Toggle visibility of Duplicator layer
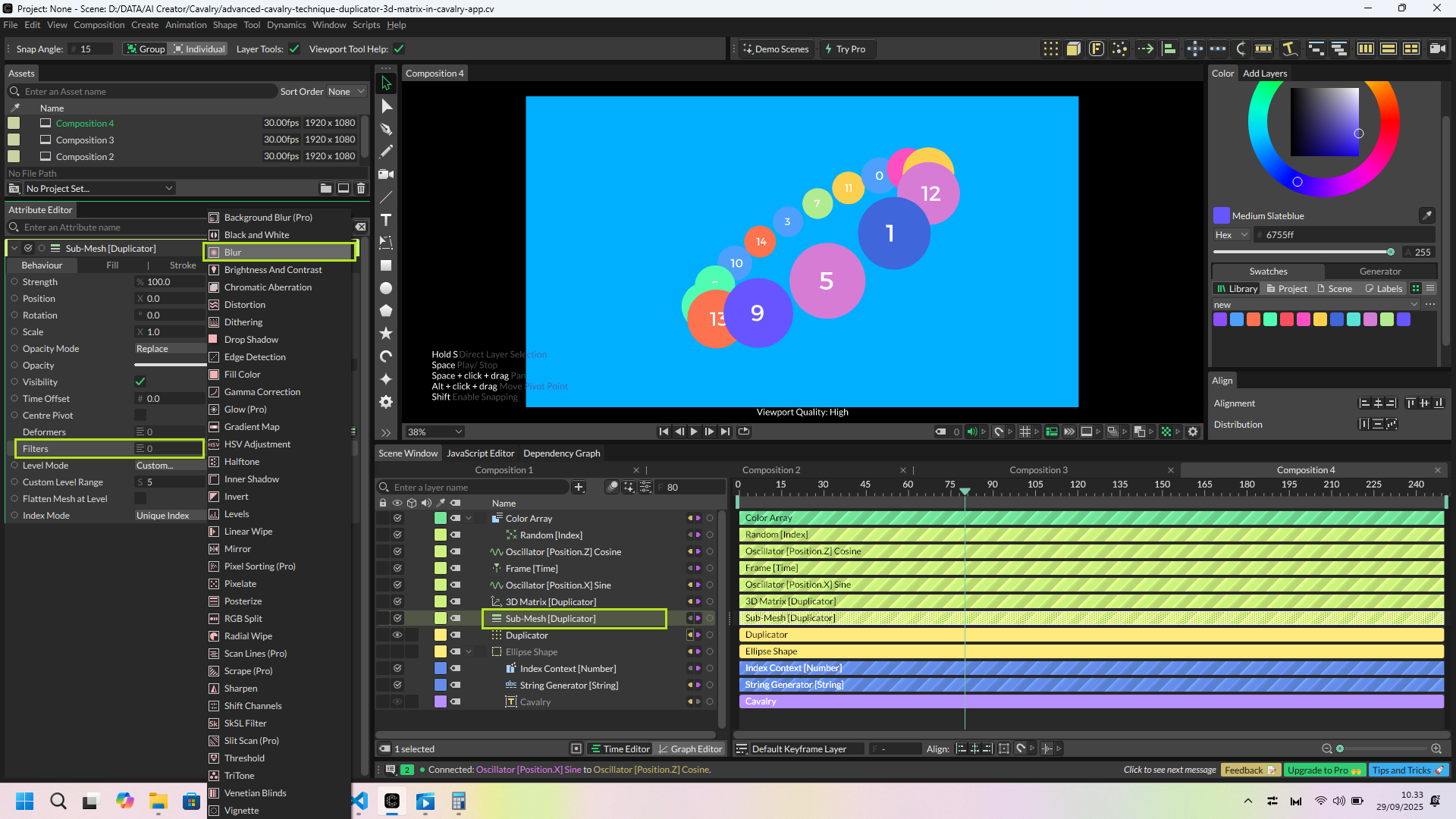The height and width of the screenshot is (819, 1456). (x=397, y=635)
